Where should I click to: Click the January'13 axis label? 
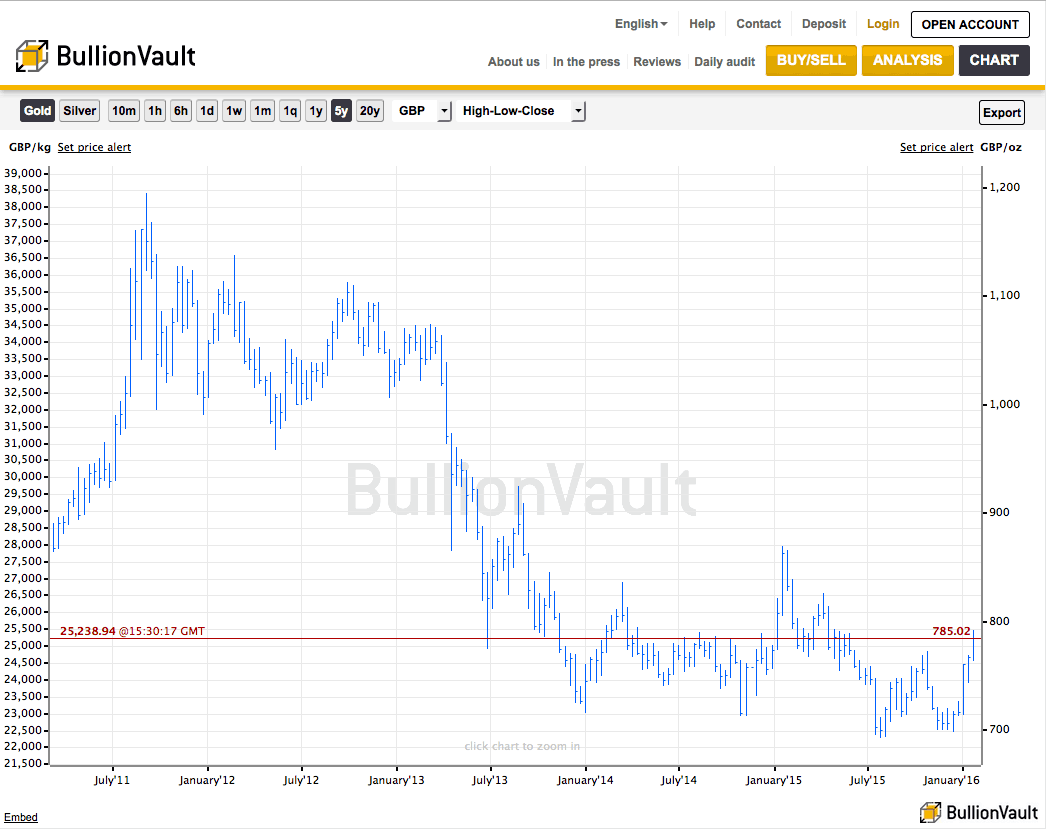point(396,780)
